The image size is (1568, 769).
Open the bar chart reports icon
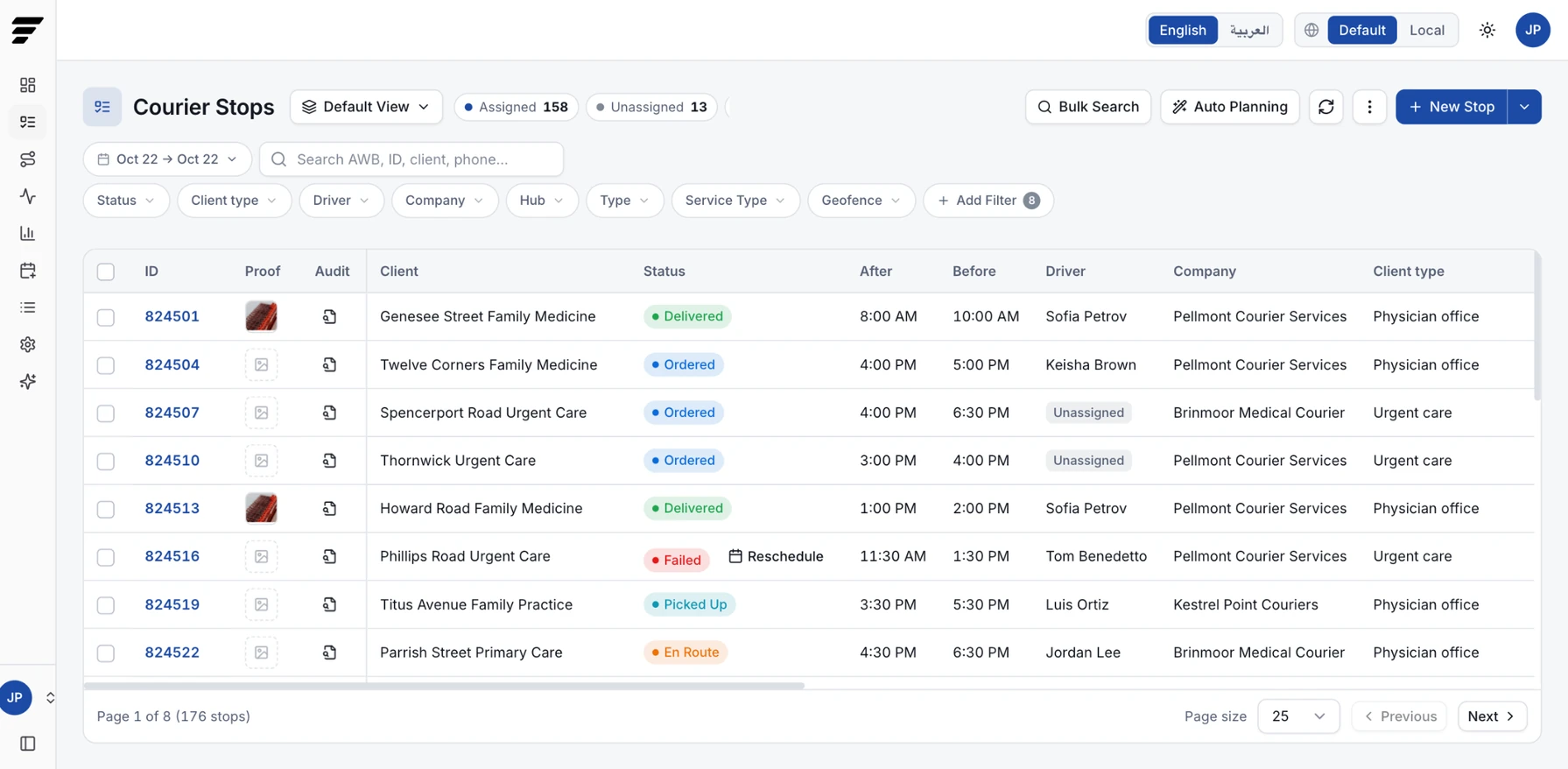[x=28, y=233]
